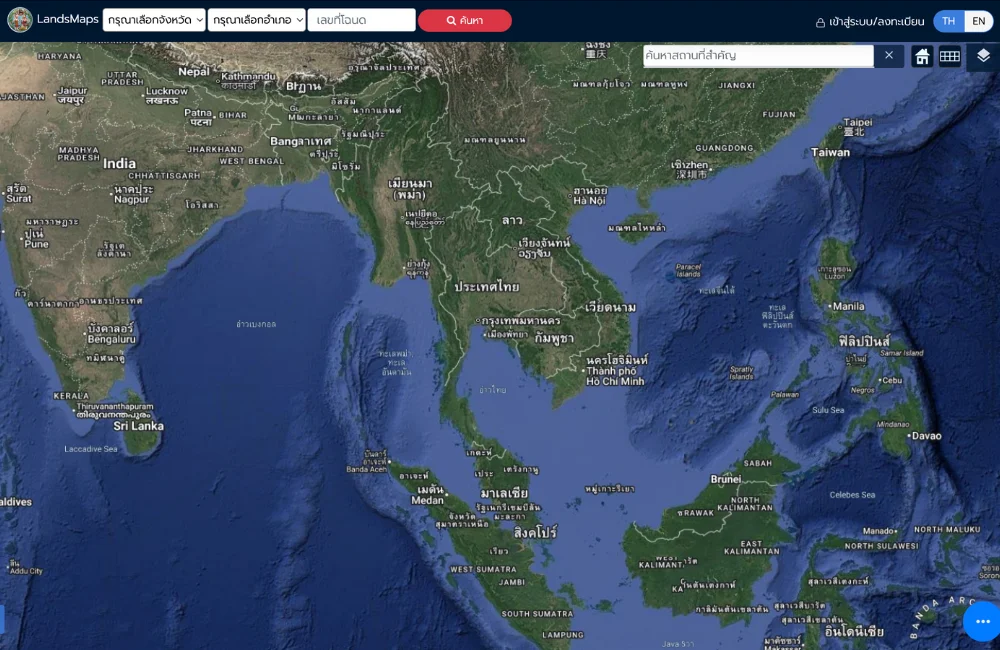
Task: Click the lock icon beside login
Action: point(821,21)
